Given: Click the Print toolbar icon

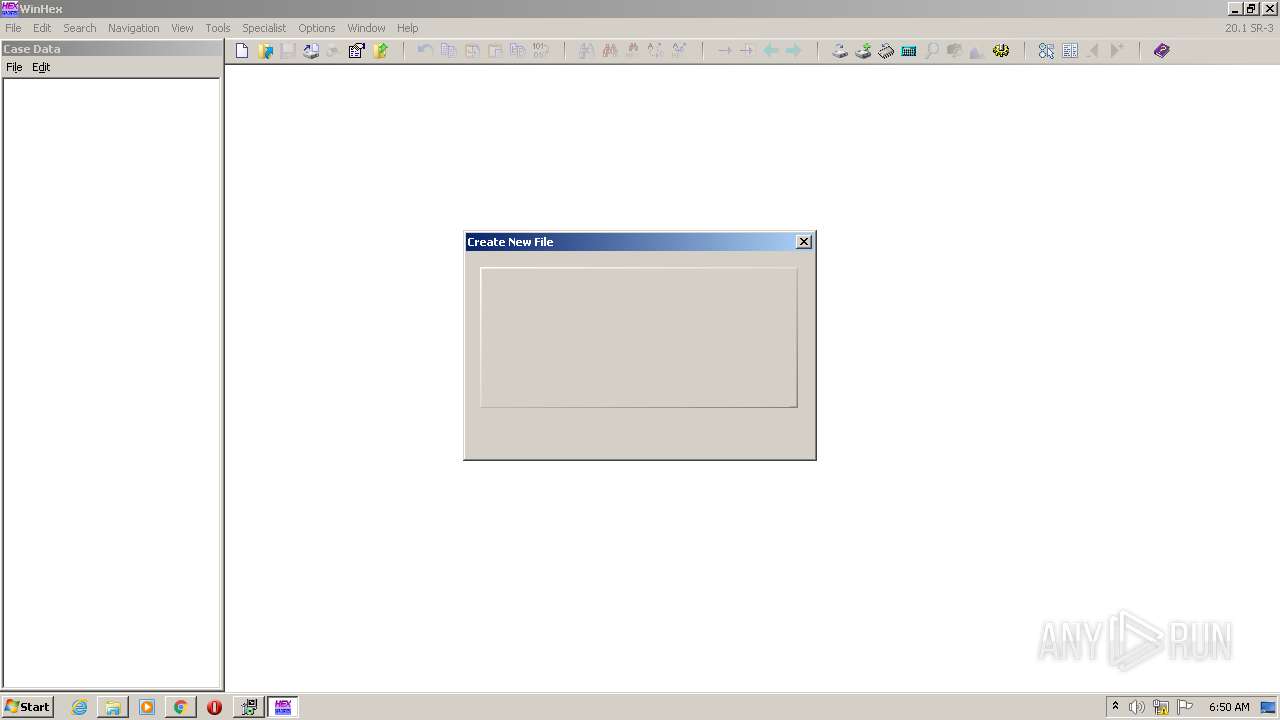Looking at the screenshot, I should point(311,51).
